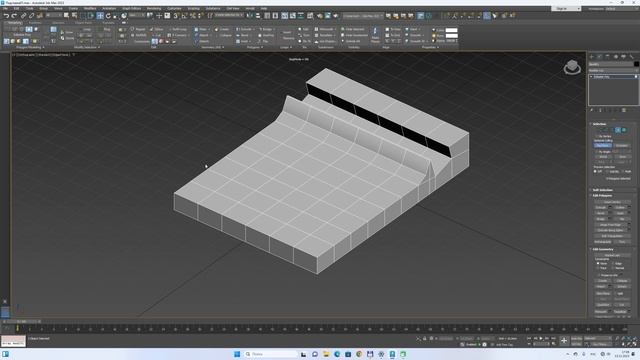Click the Redo arrow in main toolbar
640x360 pixels.
pyautogui.click(x=14, y=16)
